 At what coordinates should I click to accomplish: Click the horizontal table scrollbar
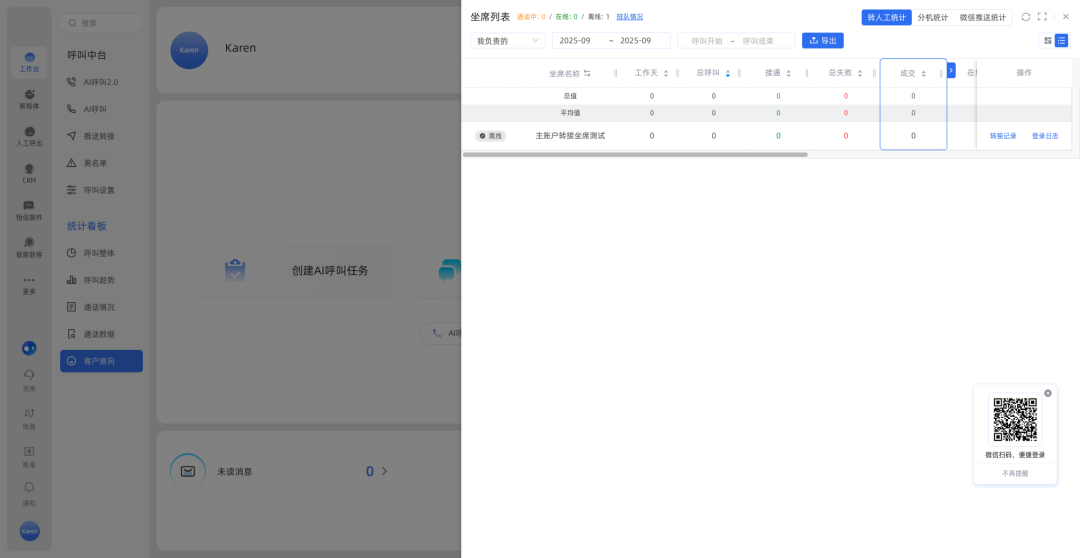point(635,155)
